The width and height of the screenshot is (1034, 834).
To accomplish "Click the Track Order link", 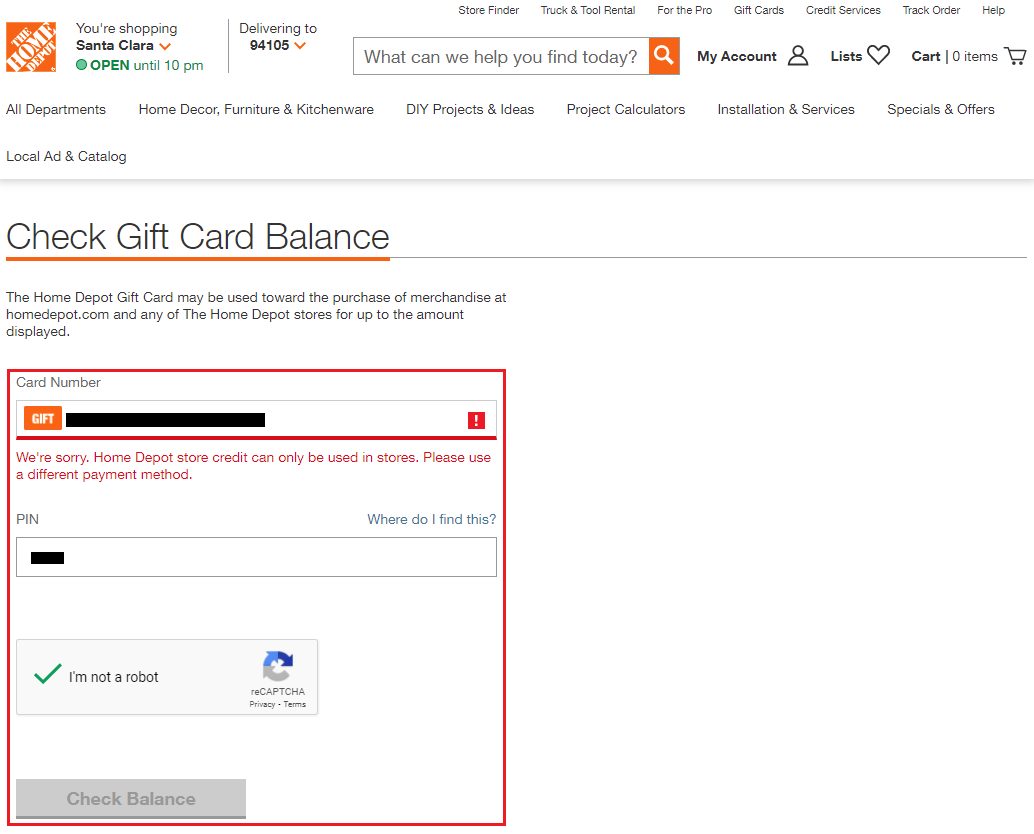I will tap(931, 10).
